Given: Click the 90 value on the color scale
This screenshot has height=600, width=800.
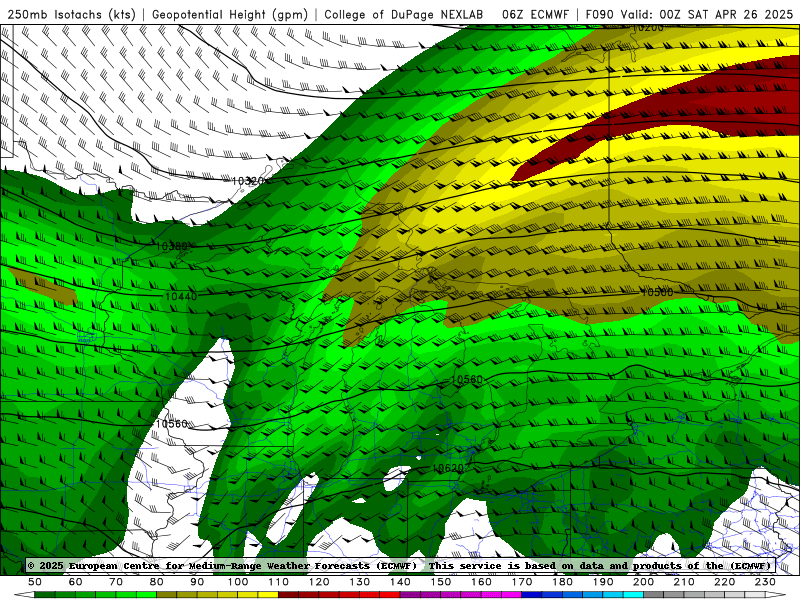Looking at the screenshot, I should point(197,582).
